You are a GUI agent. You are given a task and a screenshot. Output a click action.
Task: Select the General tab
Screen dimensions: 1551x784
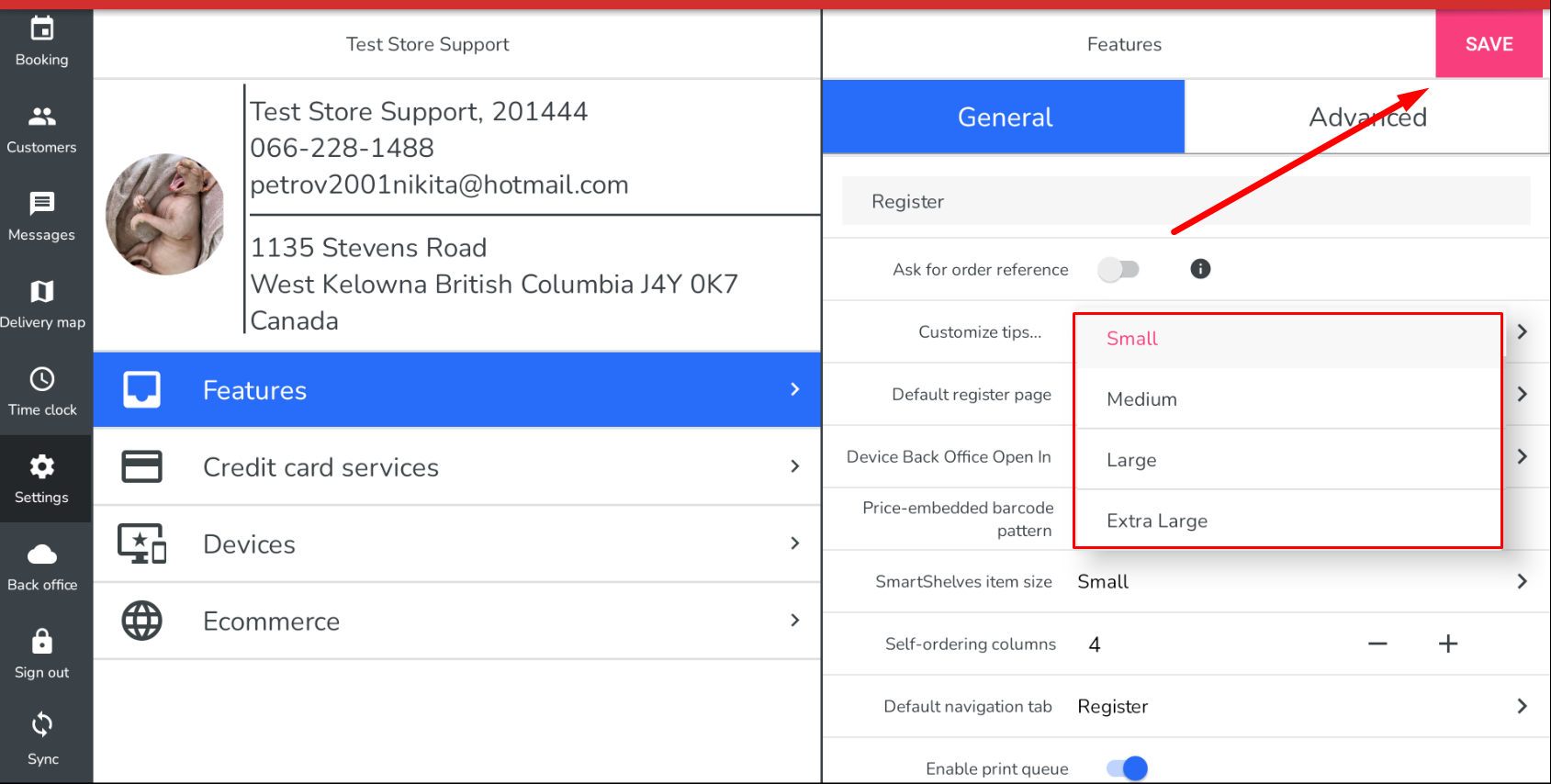[1004, 118]
